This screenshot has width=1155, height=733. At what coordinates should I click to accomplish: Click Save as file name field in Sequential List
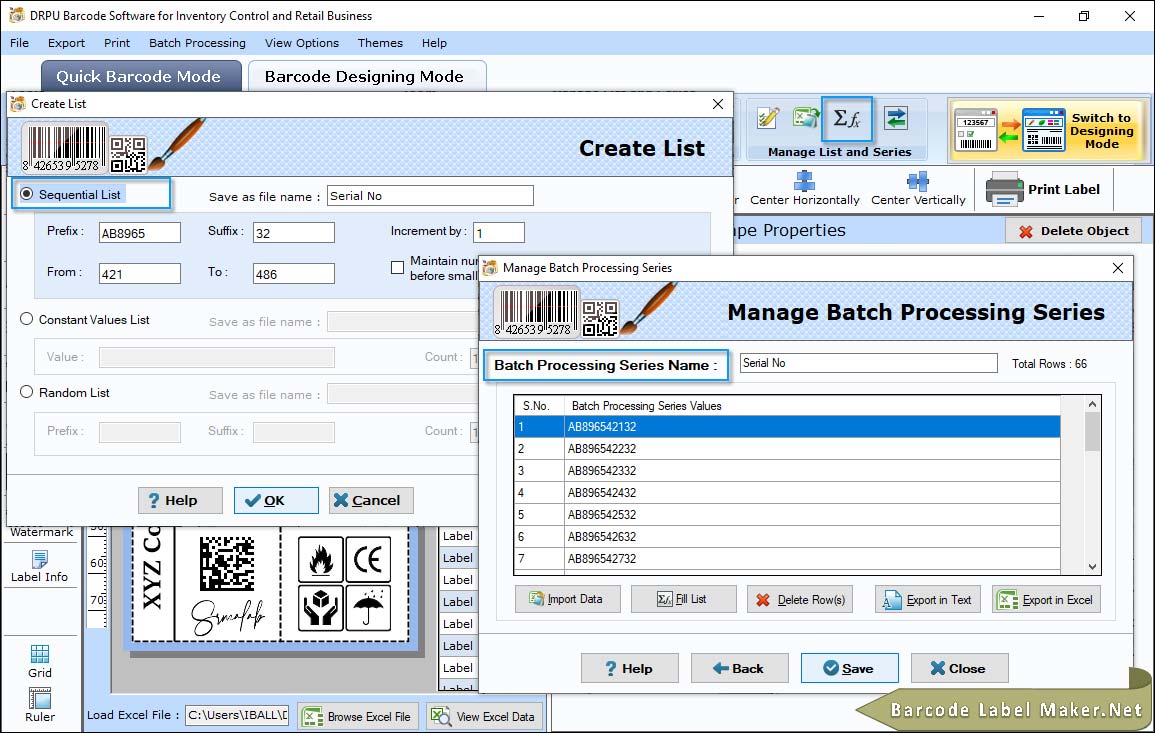430,196
